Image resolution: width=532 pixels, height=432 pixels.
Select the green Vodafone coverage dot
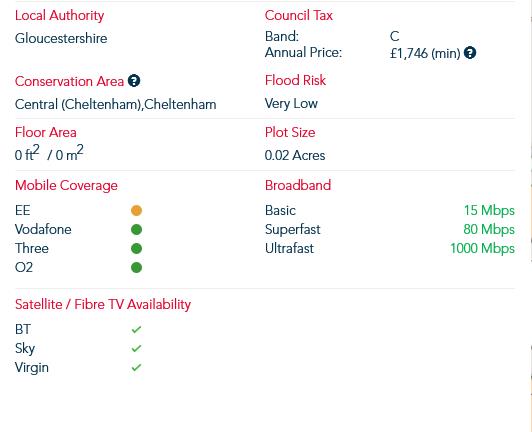[x=136, y=229]
